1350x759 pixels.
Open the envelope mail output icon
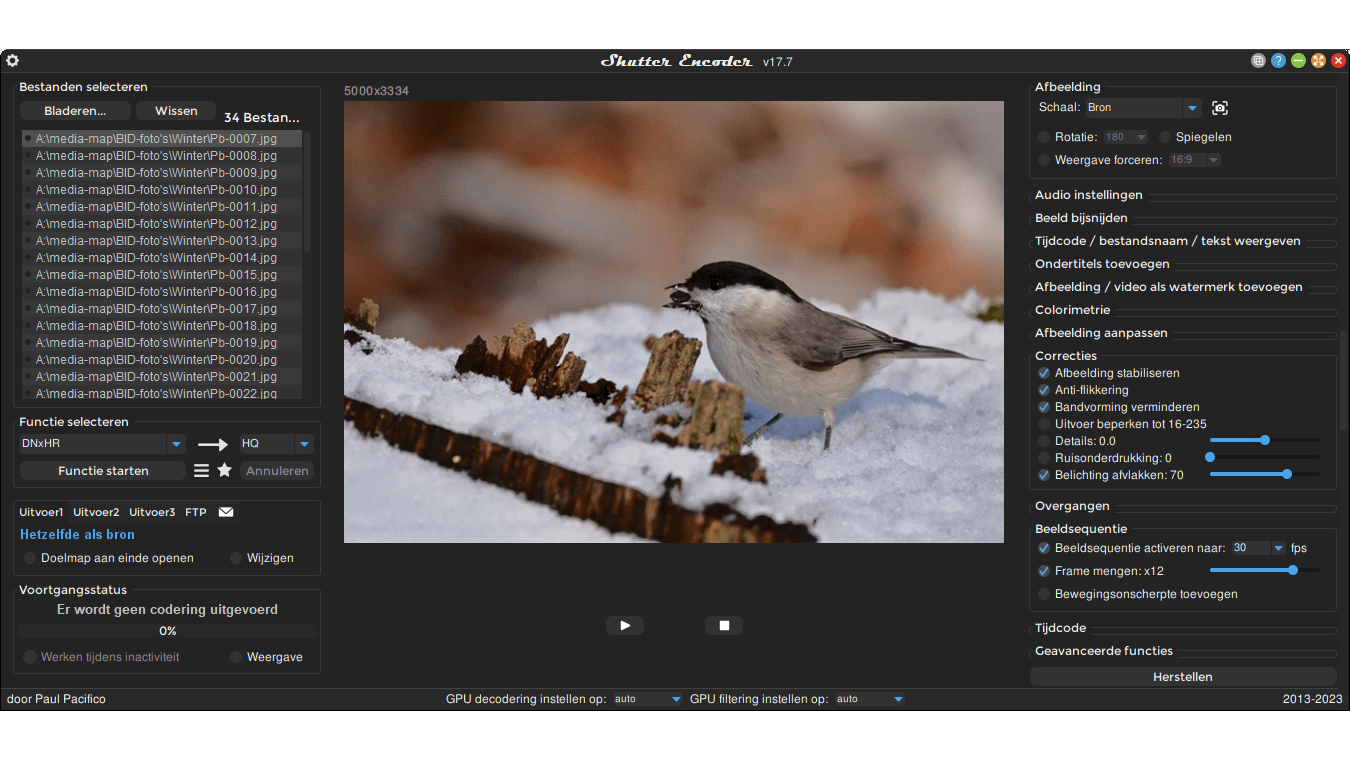226,512
